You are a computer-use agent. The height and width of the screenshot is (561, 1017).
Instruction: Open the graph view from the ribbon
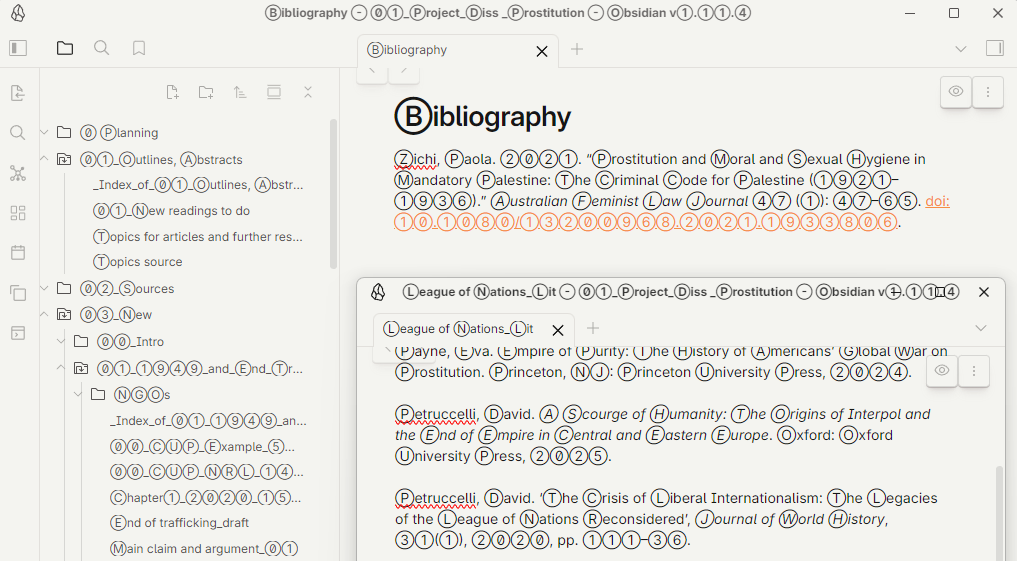point(17,173)
